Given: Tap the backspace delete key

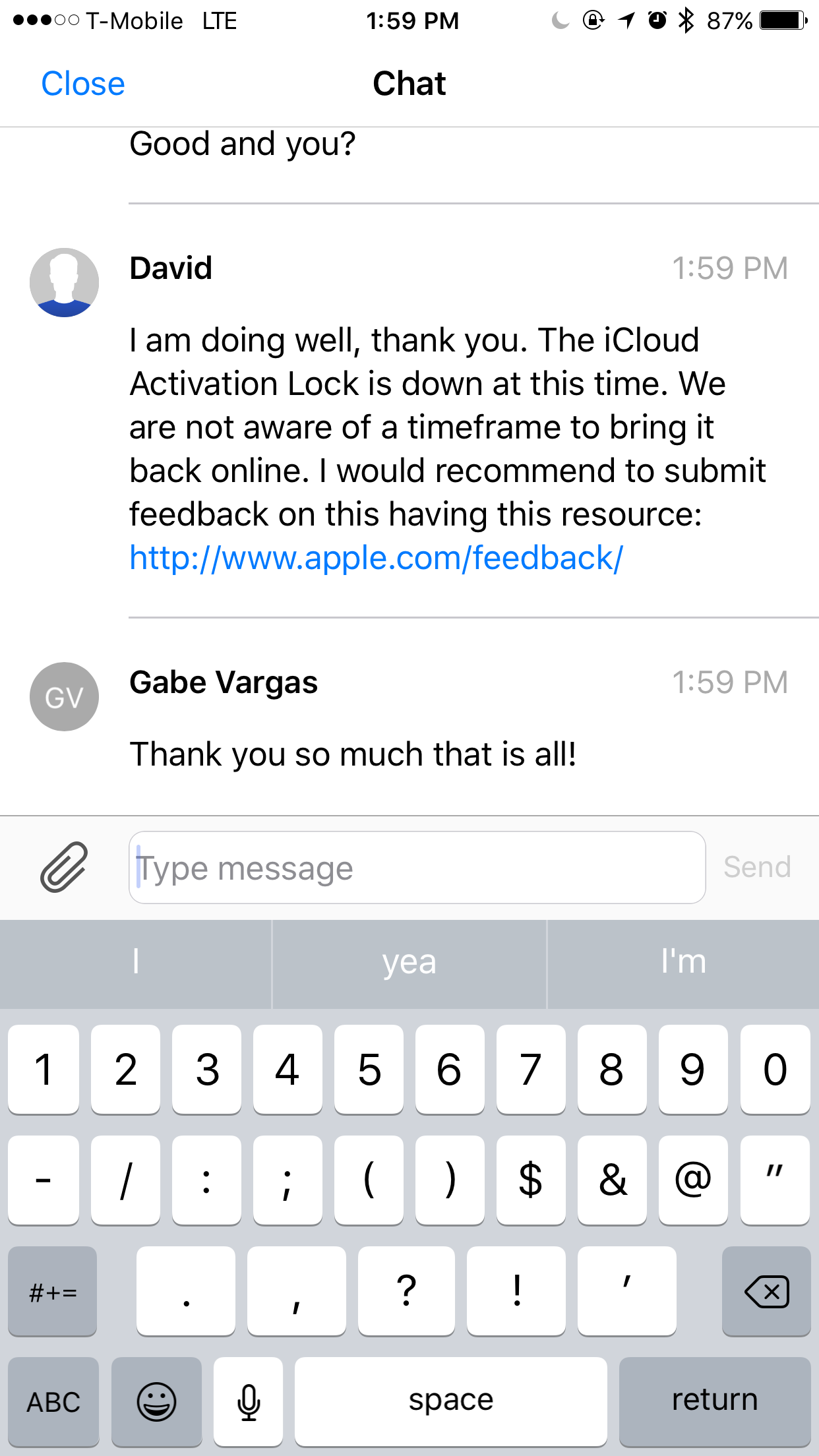Looking at the screenshot, I should point(766,1291).
